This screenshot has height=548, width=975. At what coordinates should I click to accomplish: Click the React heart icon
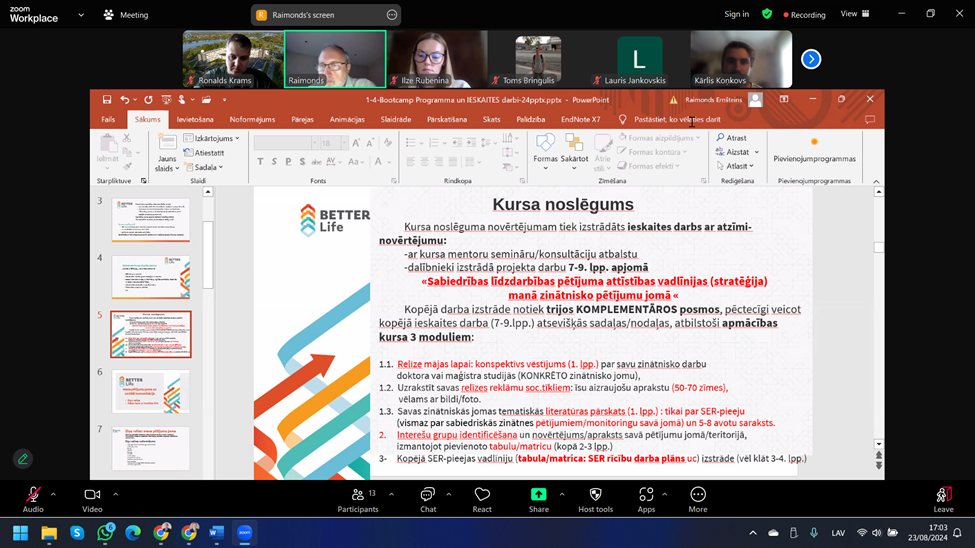click(482, 495)
